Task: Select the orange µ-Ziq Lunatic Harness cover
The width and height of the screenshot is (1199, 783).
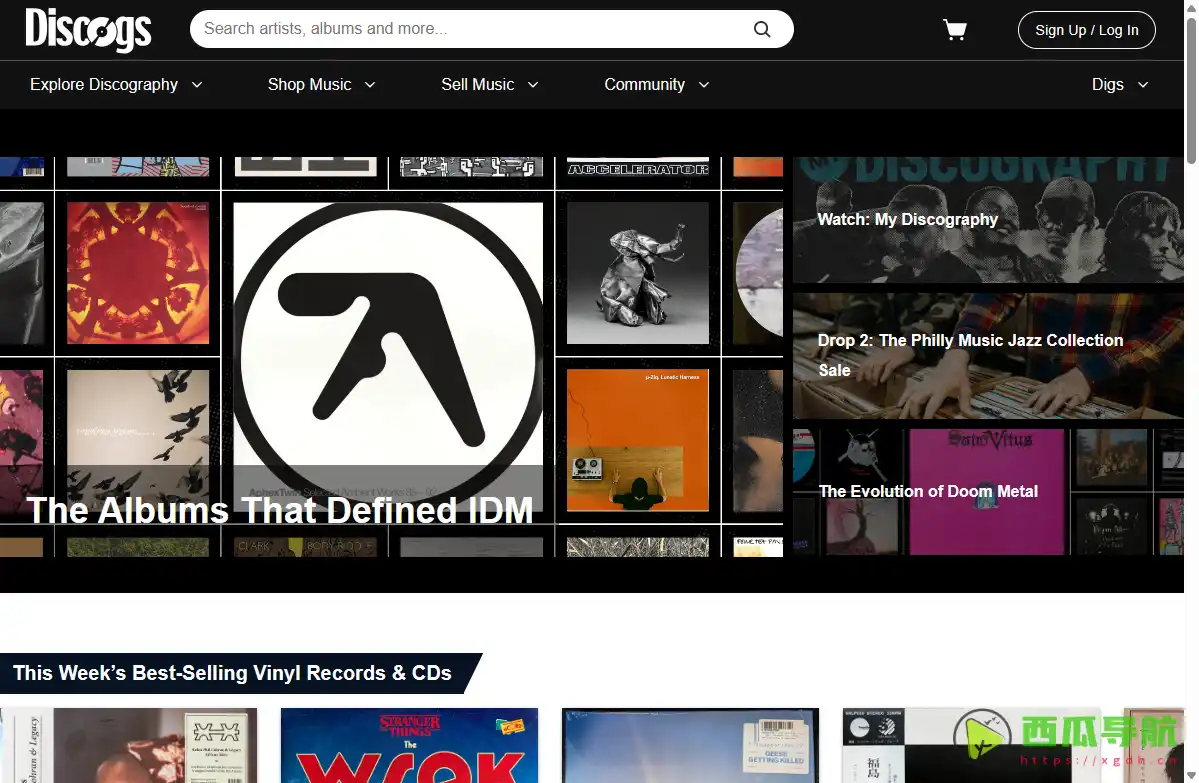Action: pos(637,440)
